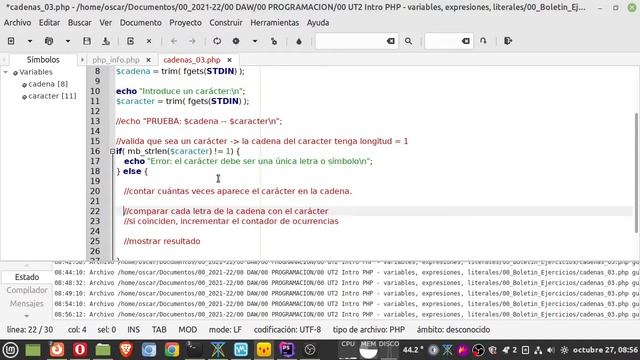Click the new file toolbar icon

[11, 41]
